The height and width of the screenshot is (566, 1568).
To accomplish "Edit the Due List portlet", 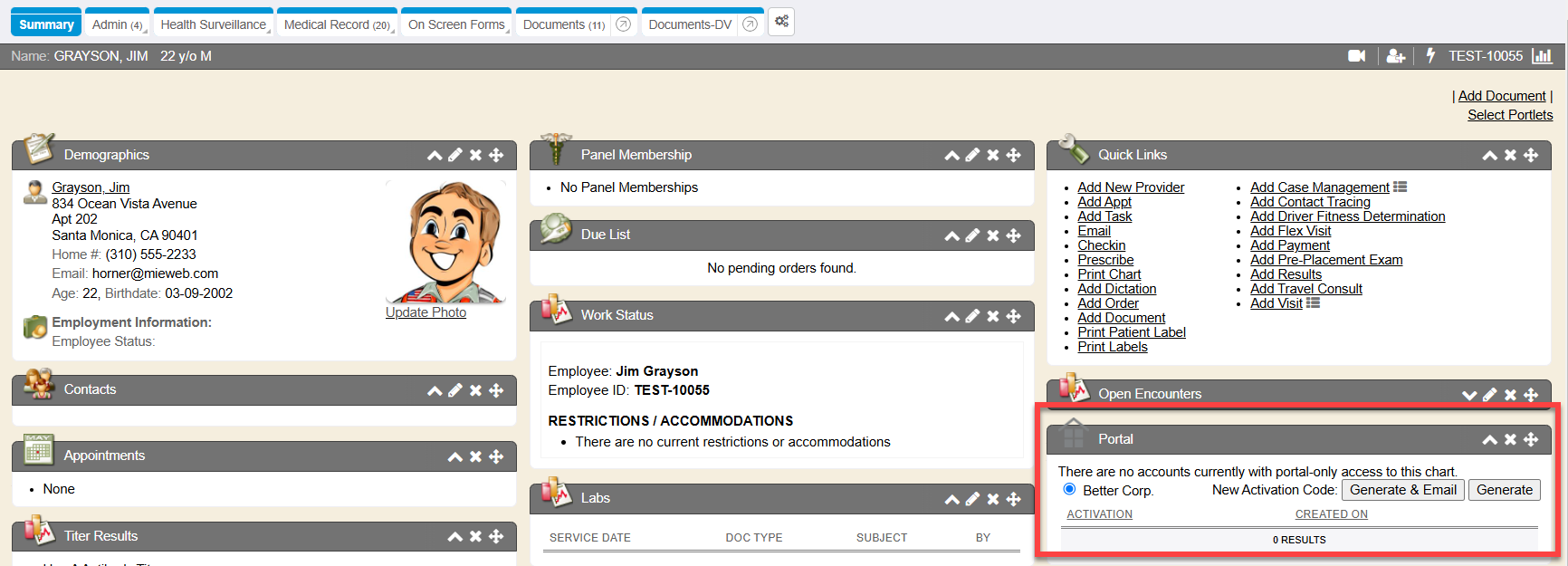I will tap(972, 235).
